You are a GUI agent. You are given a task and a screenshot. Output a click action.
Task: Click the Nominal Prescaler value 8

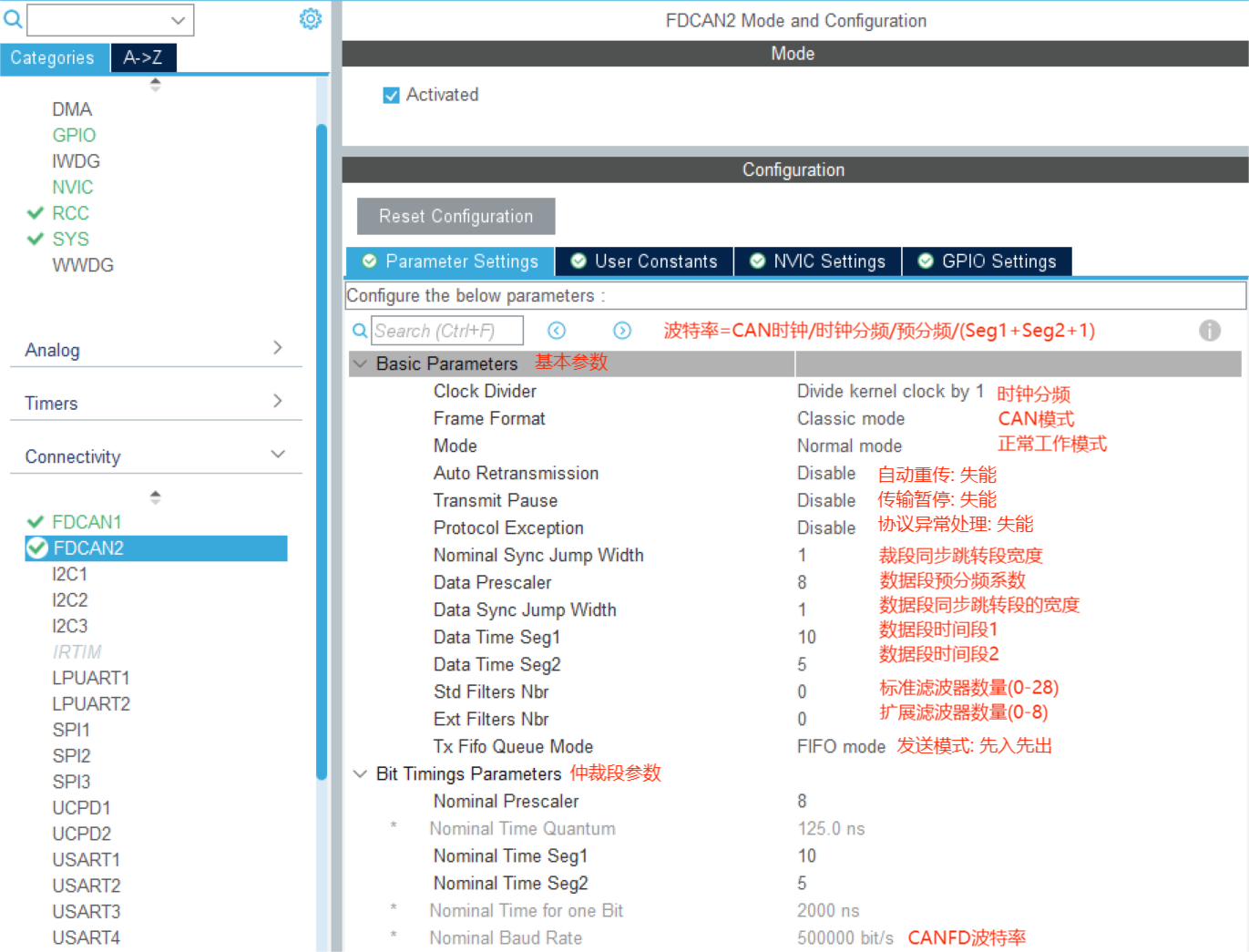coord(802,802)
